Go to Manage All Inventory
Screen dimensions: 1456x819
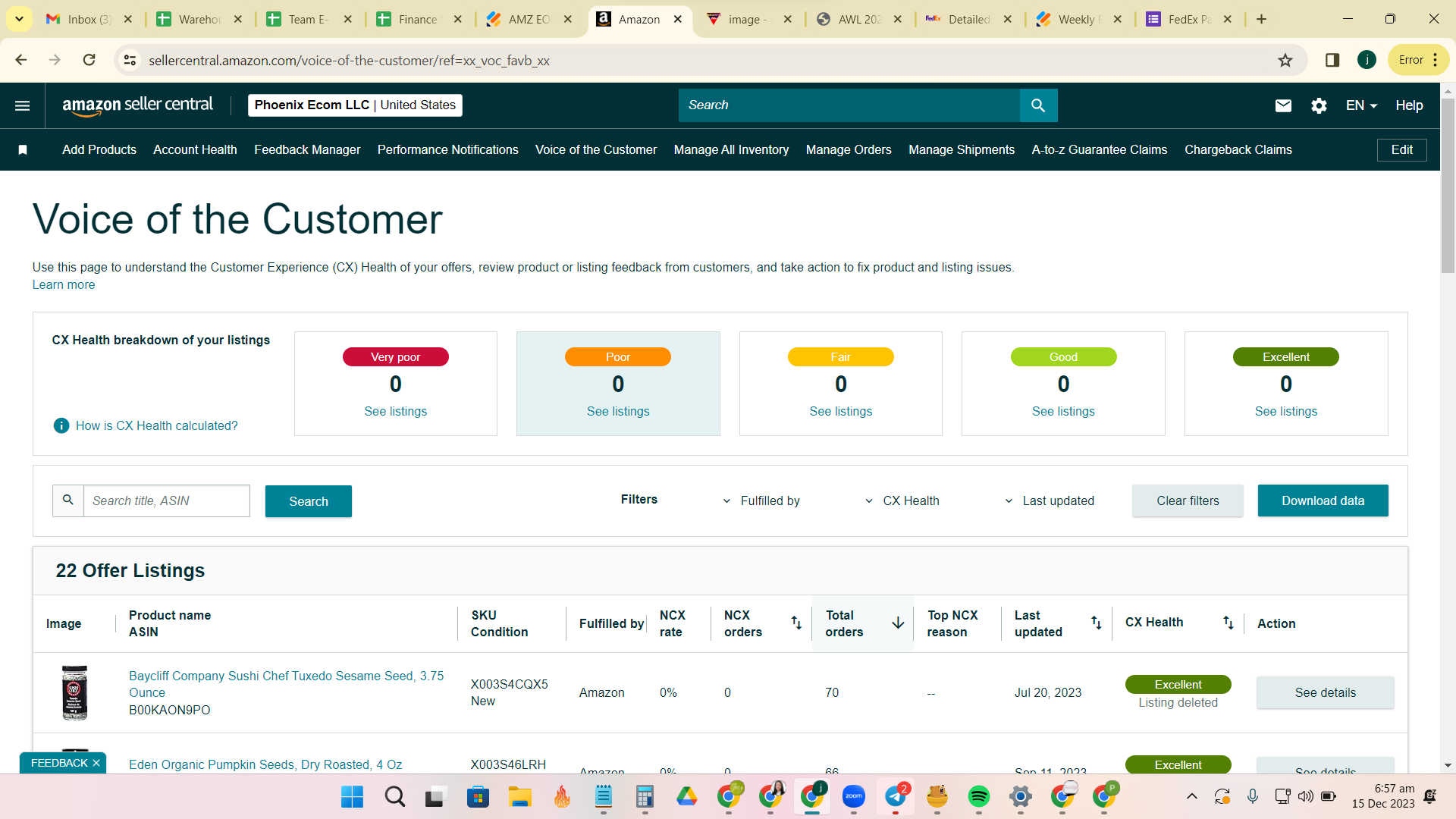coord(731,150)
